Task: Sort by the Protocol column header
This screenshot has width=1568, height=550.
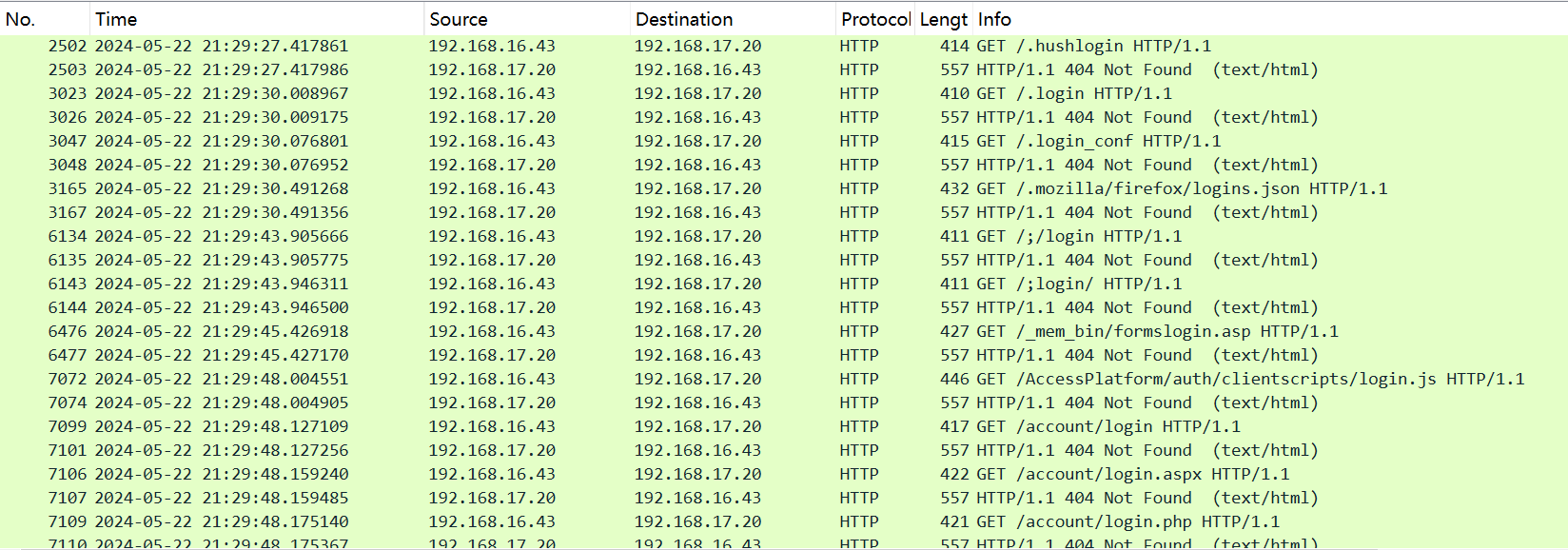Action: 874,19
